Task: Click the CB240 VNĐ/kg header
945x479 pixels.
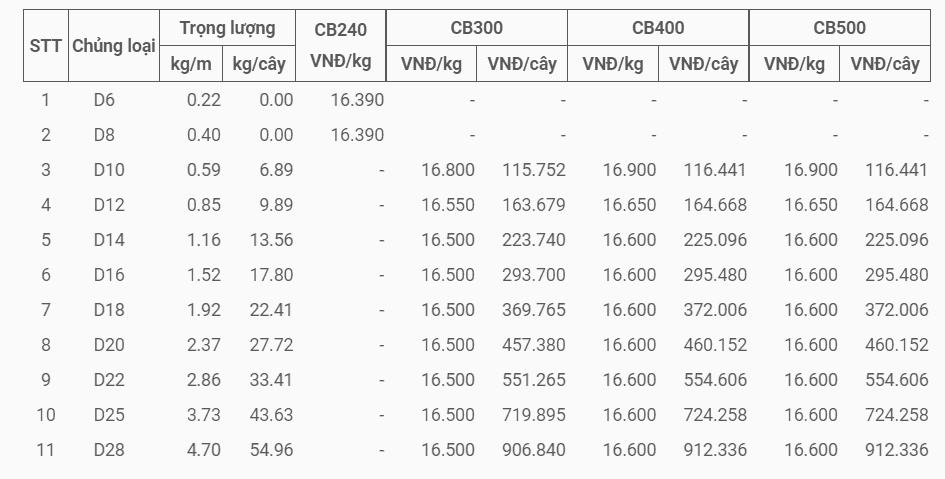Action: coord(341,46)
